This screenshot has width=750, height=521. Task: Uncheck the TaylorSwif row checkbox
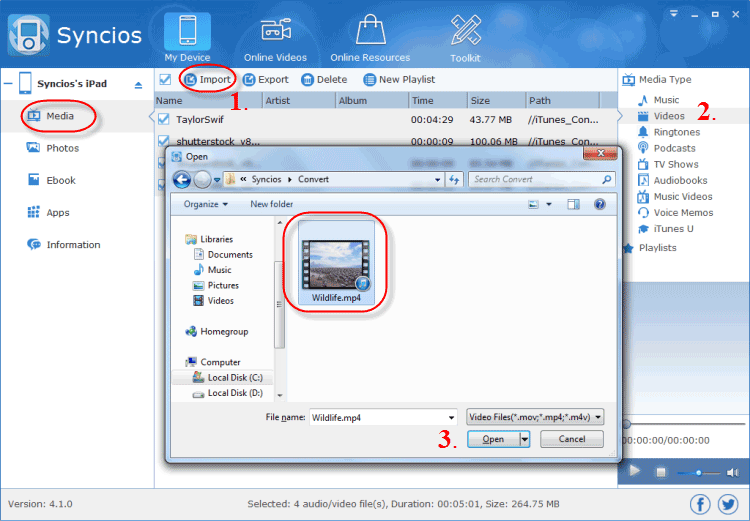coord(164,119)
